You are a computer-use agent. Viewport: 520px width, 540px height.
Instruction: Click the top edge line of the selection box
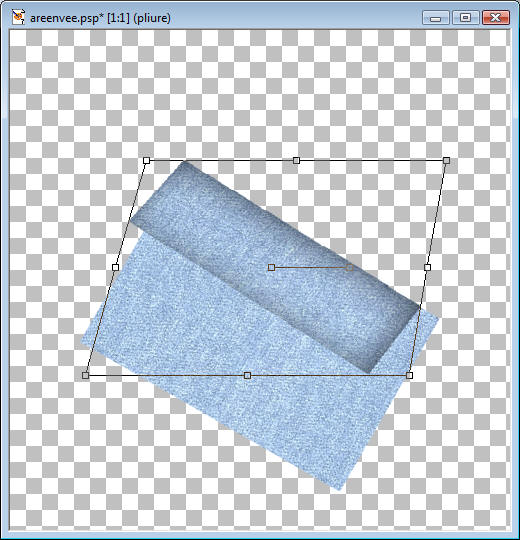point(220,160)
